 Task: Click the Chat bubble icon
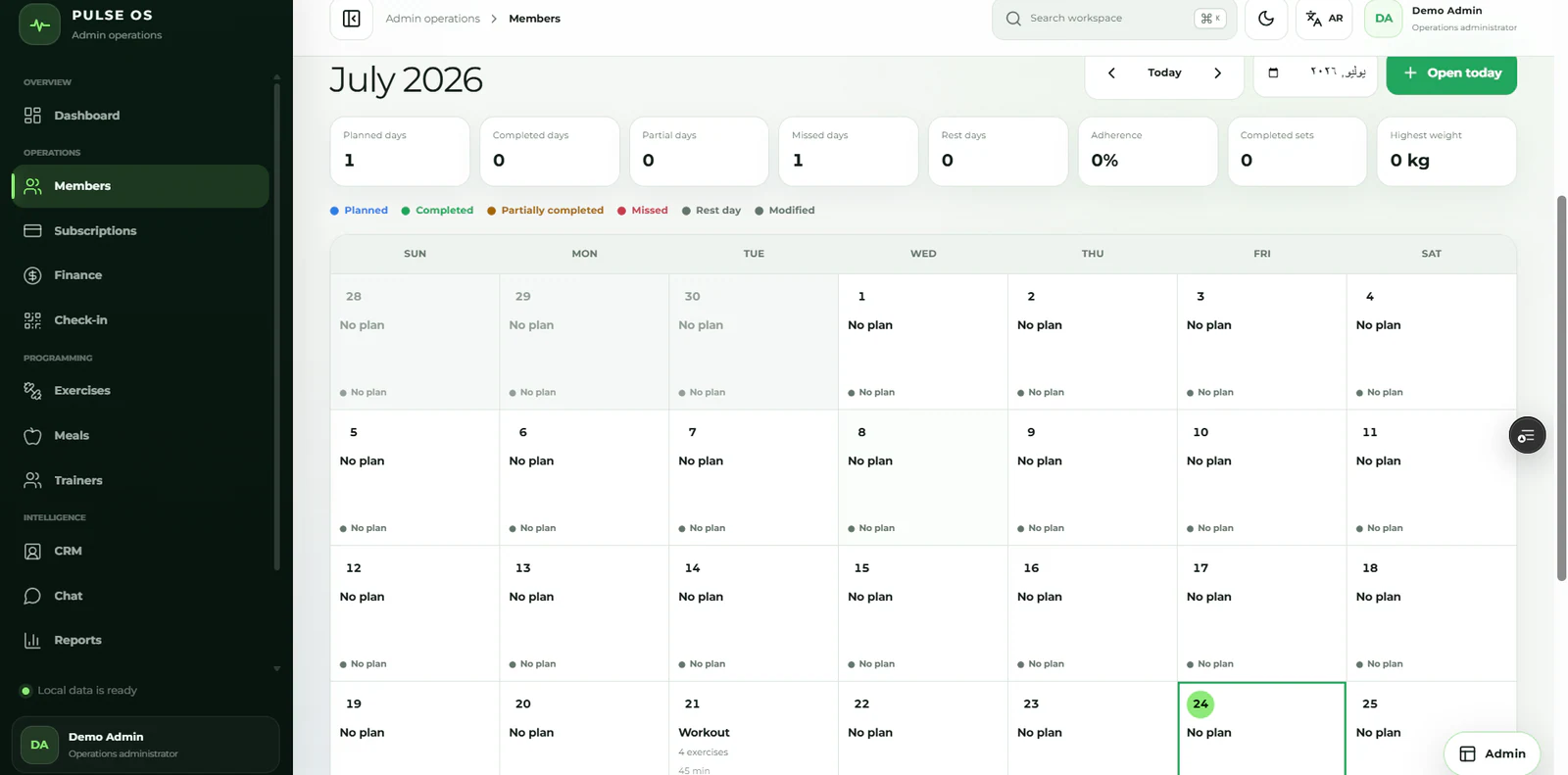point(32,596)
